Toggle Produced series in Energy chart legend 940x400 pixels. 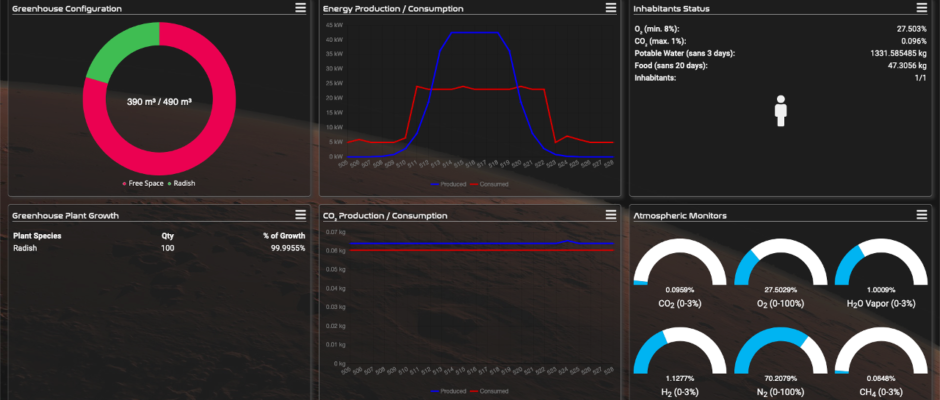point(450,184)
